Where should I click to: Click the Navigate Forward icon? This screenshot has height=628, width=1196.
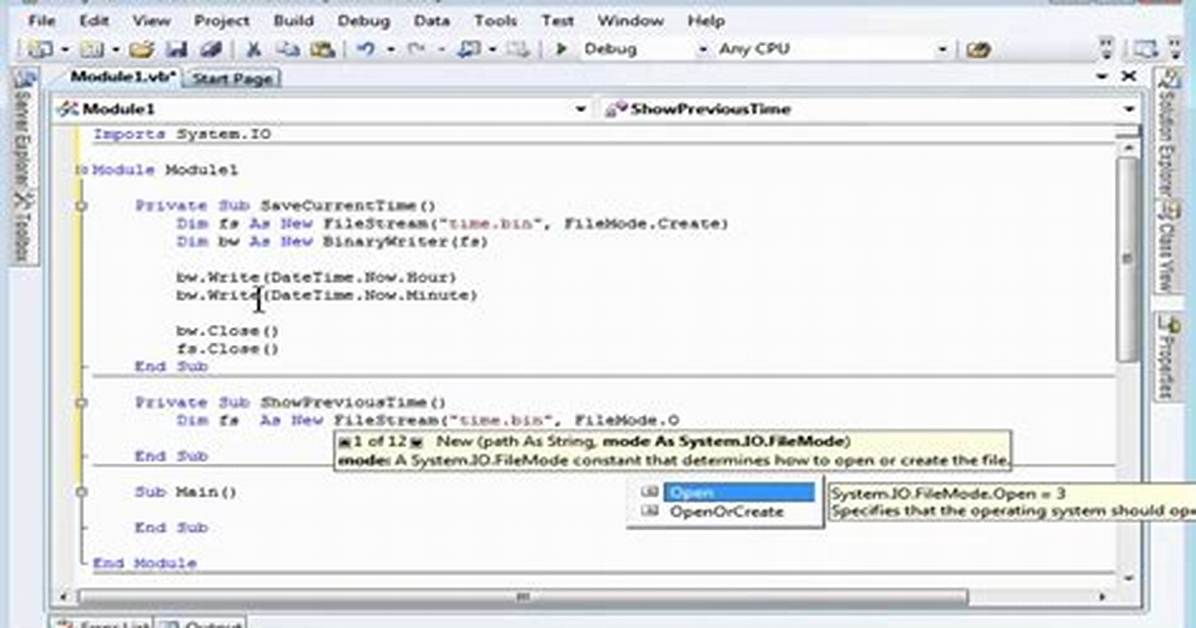[x=519, y=50]
